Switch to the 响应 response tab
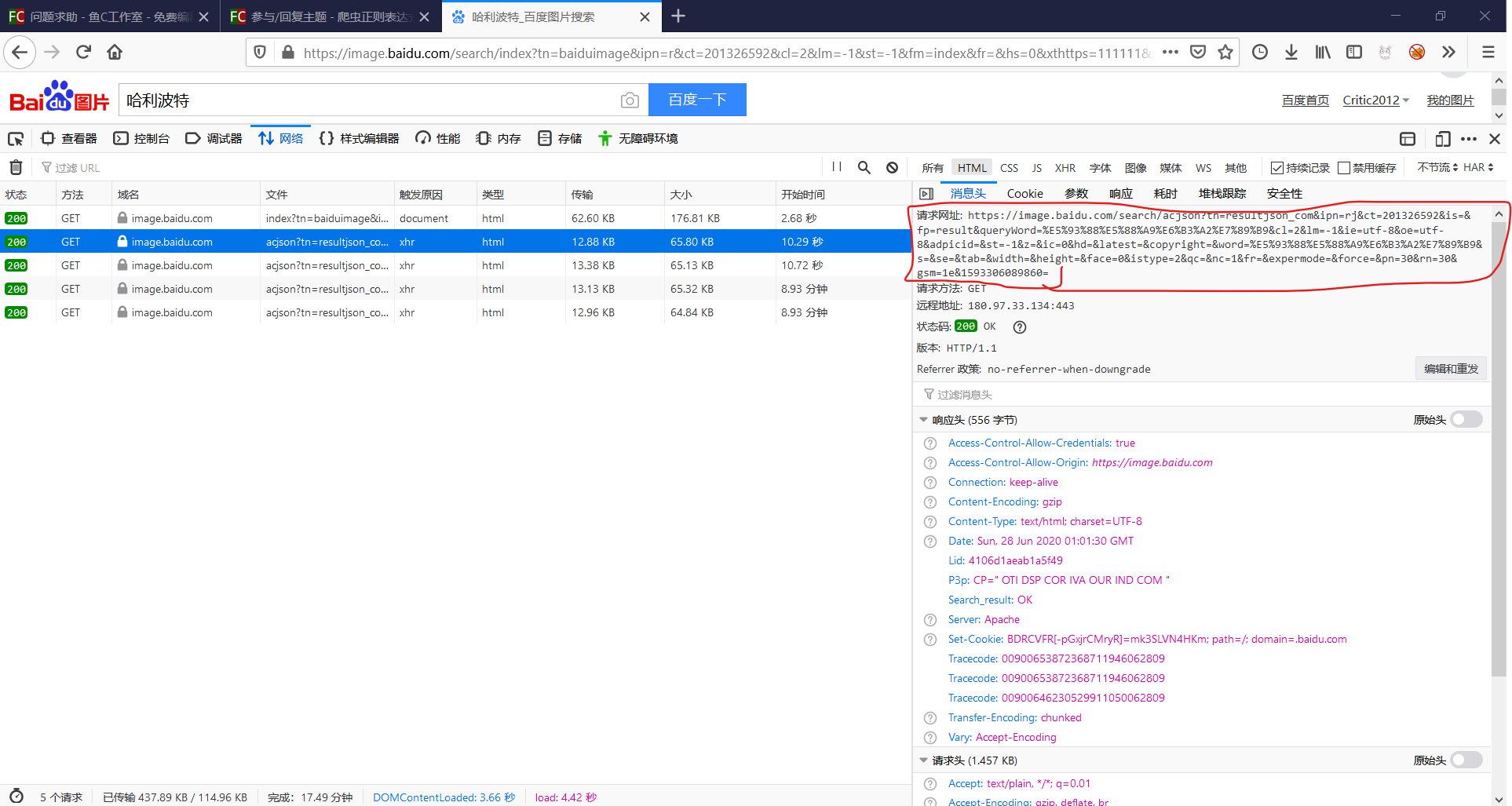The image size is (1512, 806). point(1120,194)
